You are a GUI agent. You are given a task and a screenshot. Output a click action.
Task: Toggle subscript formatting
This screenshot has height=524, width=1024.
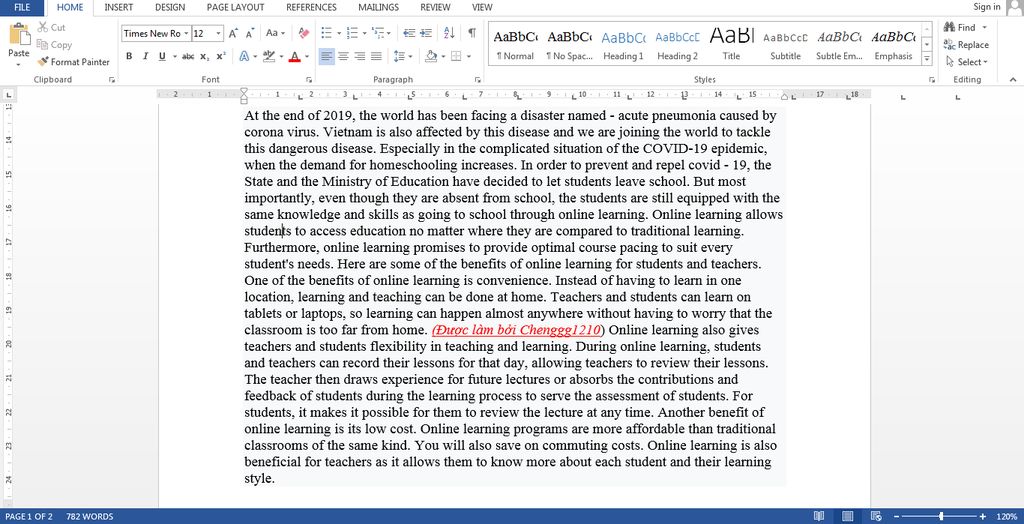(204, 56)
